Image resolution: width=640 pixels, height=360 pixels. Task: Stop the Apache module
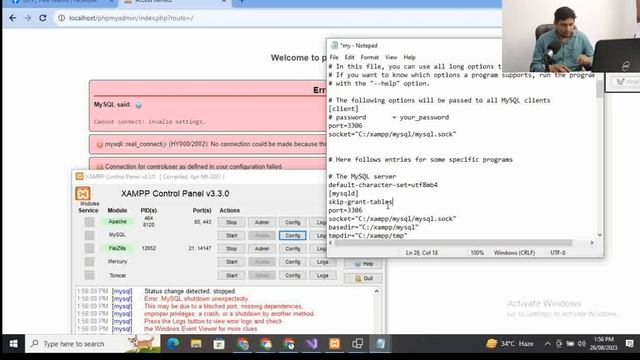tap(231, 222)
